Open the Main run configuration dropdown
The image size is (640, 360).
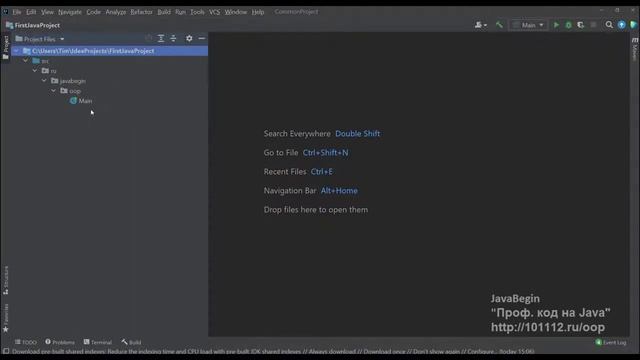coord(528,25)
